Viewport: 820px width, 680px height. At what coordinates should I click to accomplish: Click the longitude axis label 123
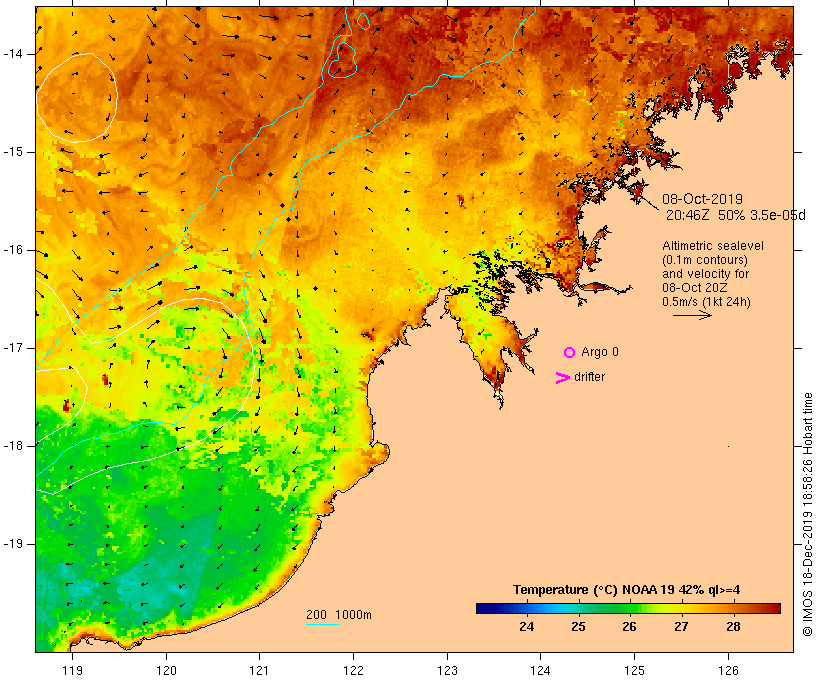[x=447, y=670]
